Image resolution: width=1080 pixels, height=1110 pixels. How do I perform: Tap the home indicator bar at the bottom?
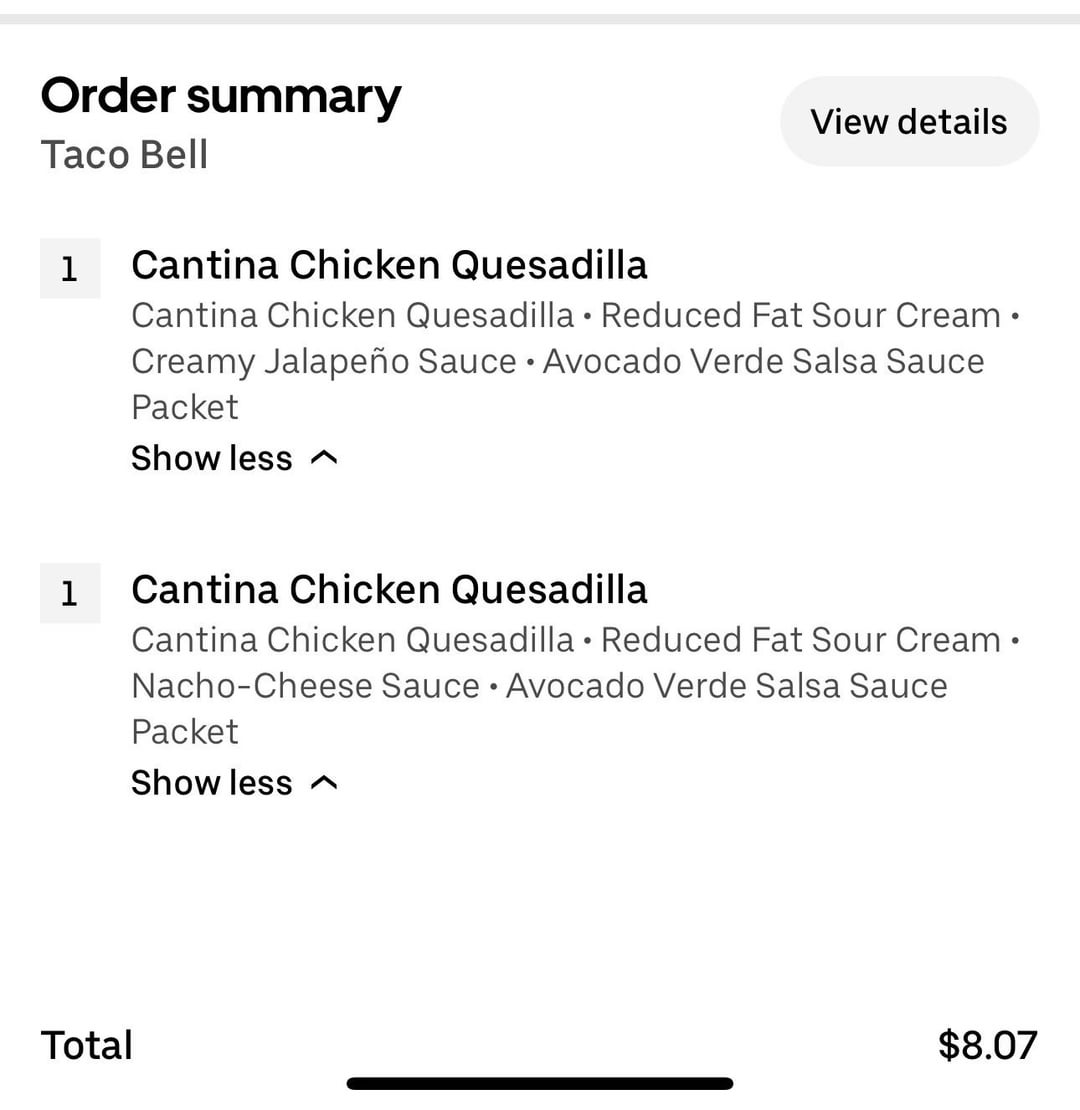click(x=540, y=1083)
